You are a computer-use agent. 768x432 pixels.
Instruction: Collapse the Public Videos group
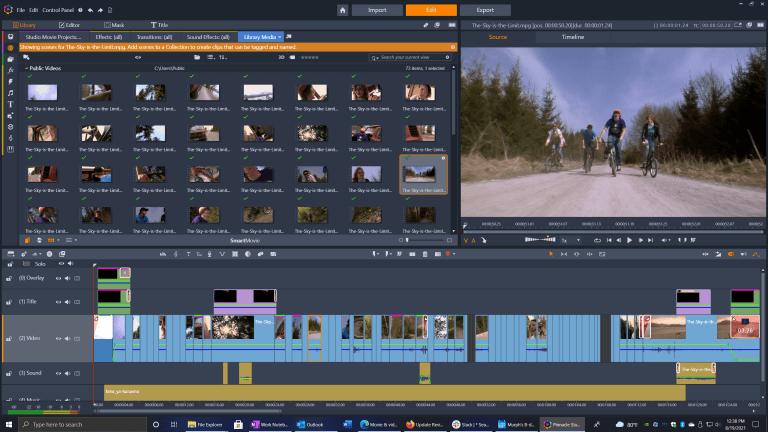[27, 69]
